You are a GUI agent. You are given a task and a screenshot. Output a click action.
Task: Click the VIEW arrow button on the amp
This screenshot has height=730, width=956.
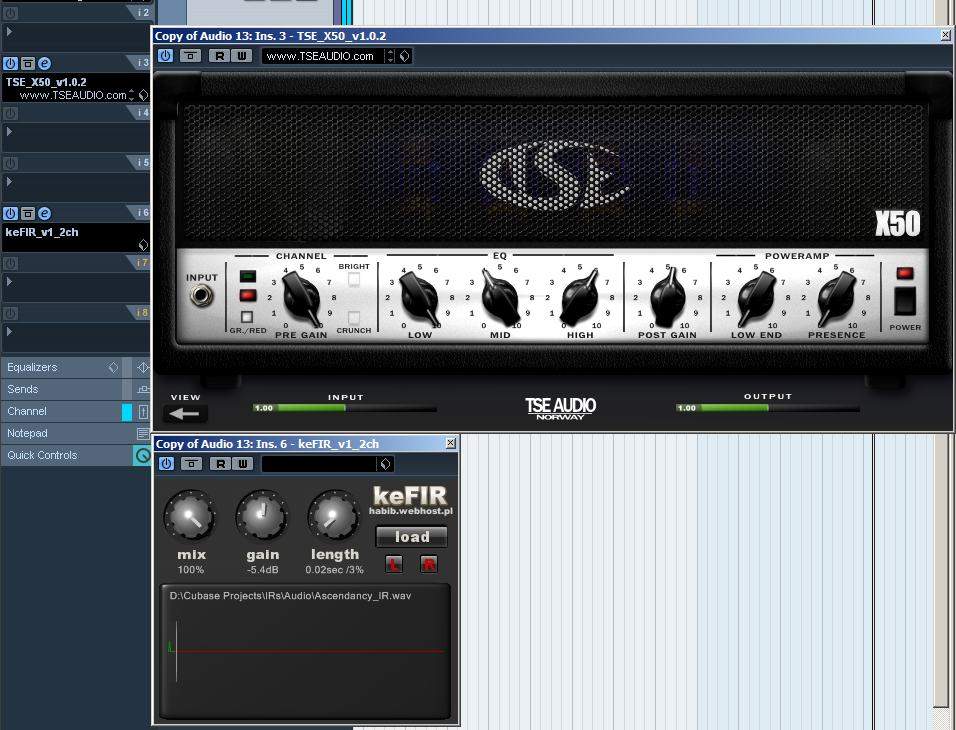185,413
